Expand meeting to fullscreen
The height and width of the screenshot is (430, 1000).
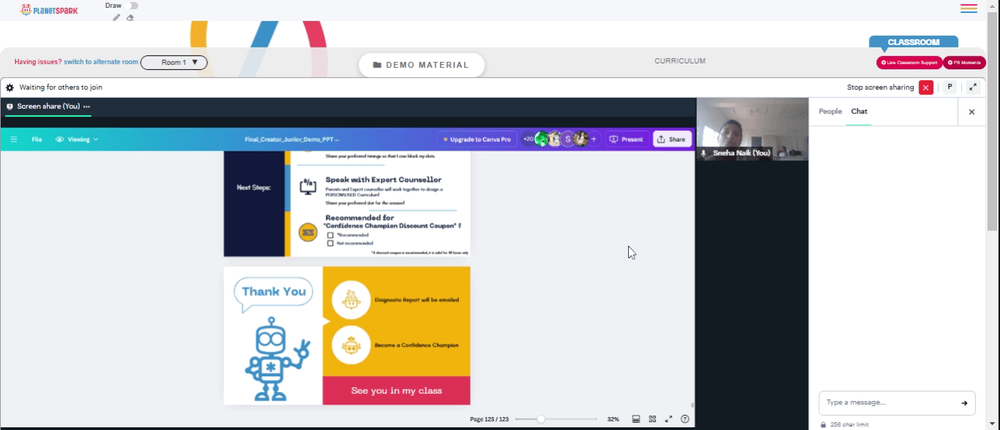pyautogui.click(x=973, y=87)
